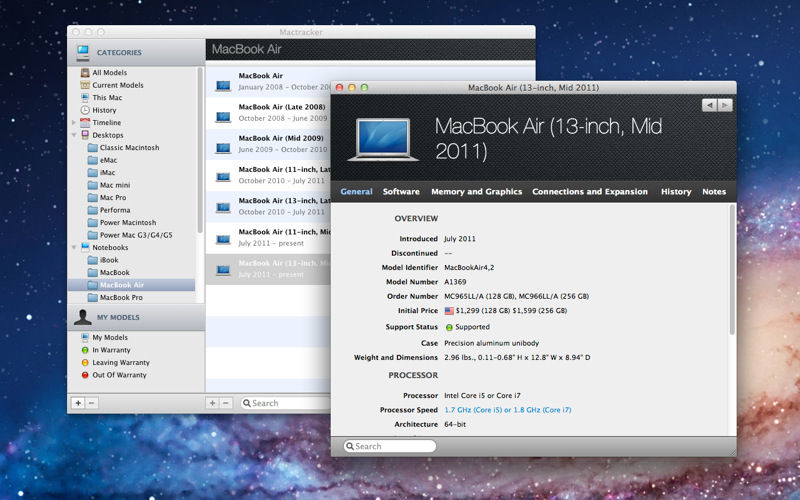The width and height of the screenshot is (800, 500).
Task: Click green Supported status icon
Action: pos(449,327)
